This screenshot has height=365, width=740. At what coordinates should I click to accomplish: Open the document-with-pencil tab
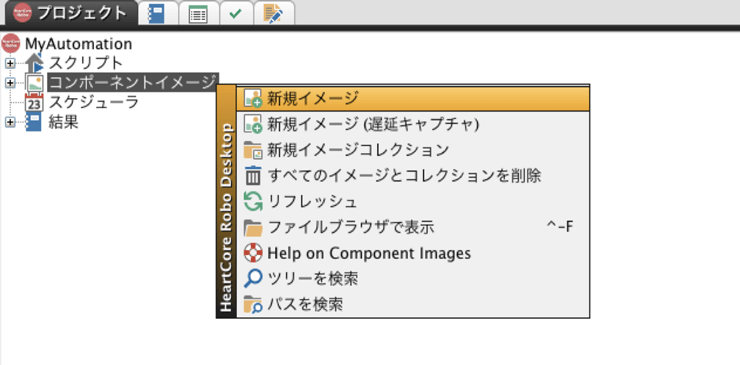point(275,13)
